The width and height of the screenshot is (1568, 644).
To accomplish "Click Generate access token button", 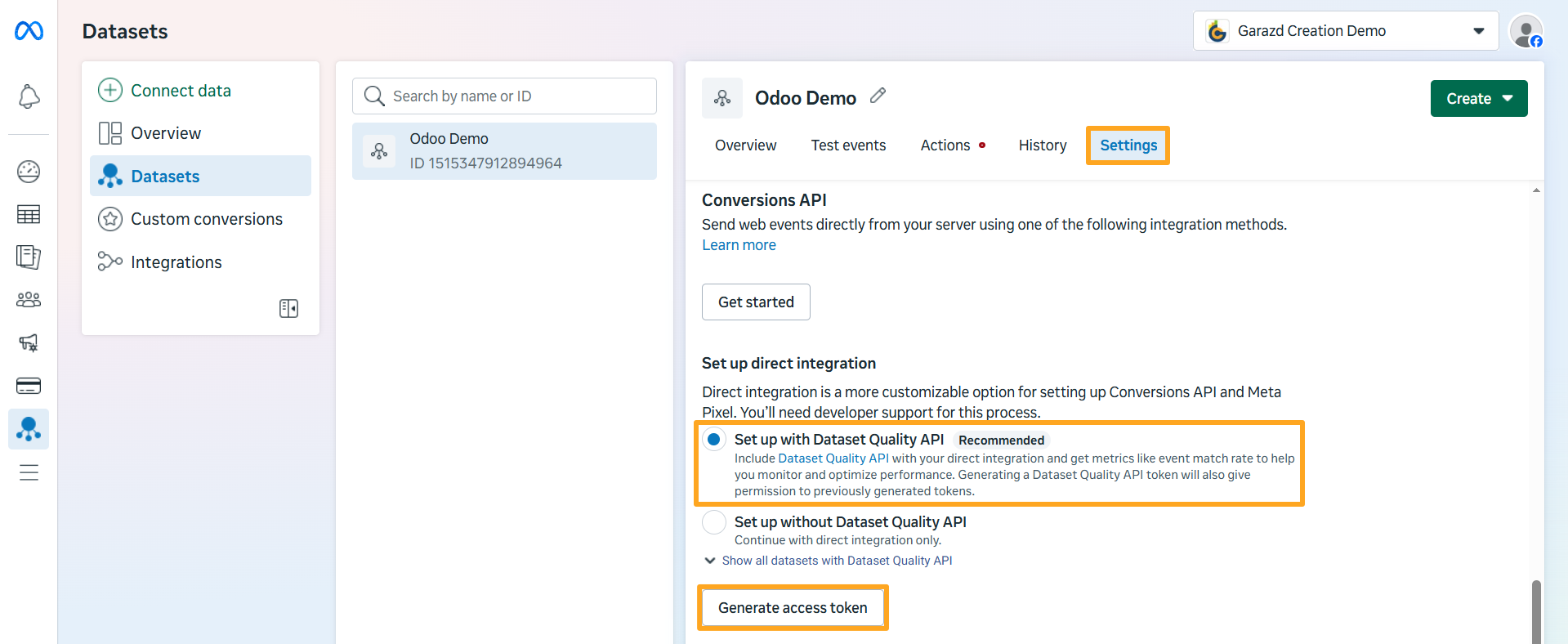I will tap(793, 608).
